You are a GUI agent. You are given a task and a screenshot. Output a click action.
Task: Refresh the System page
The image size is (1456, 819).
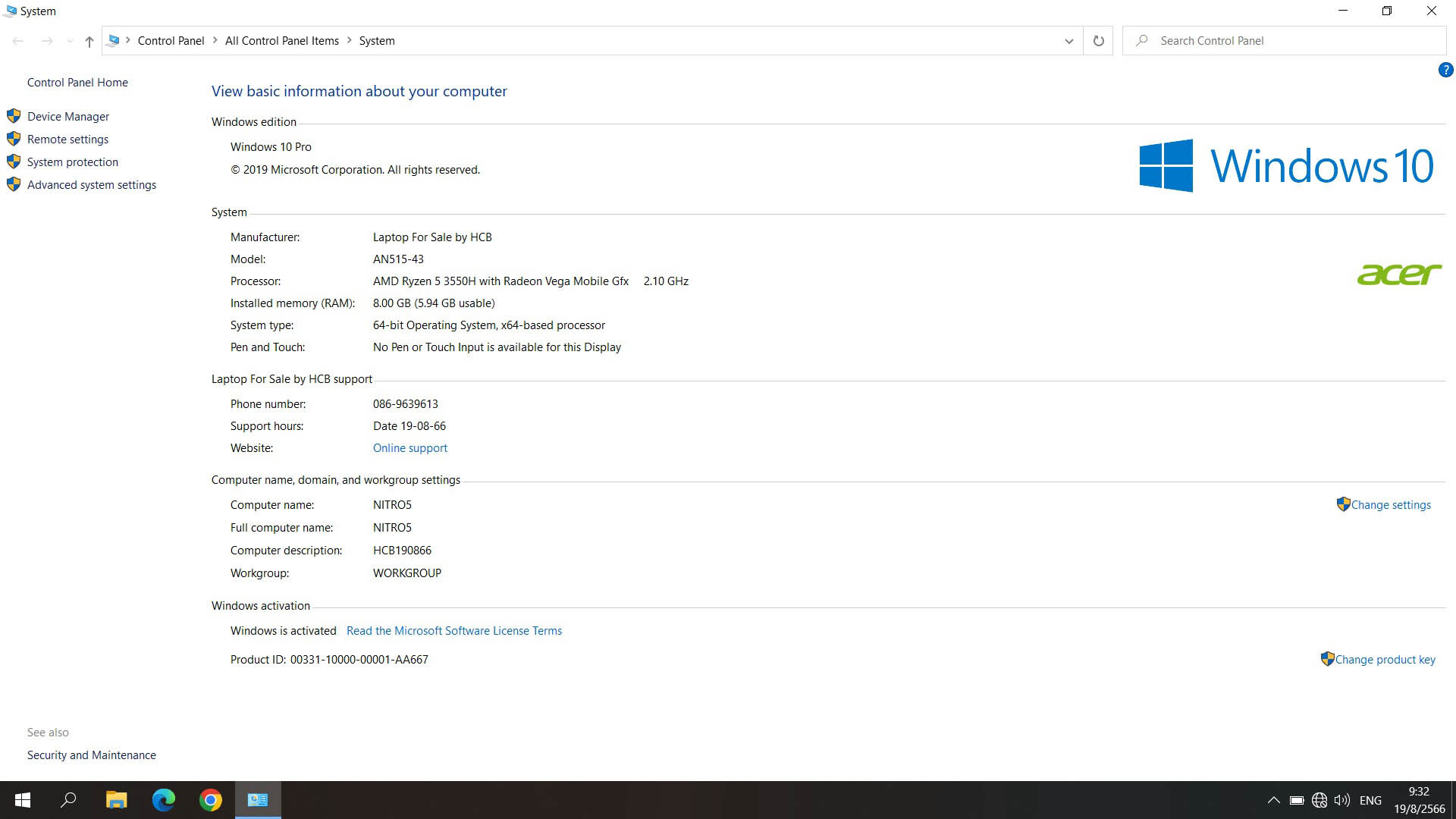(x=1098, y=41)
